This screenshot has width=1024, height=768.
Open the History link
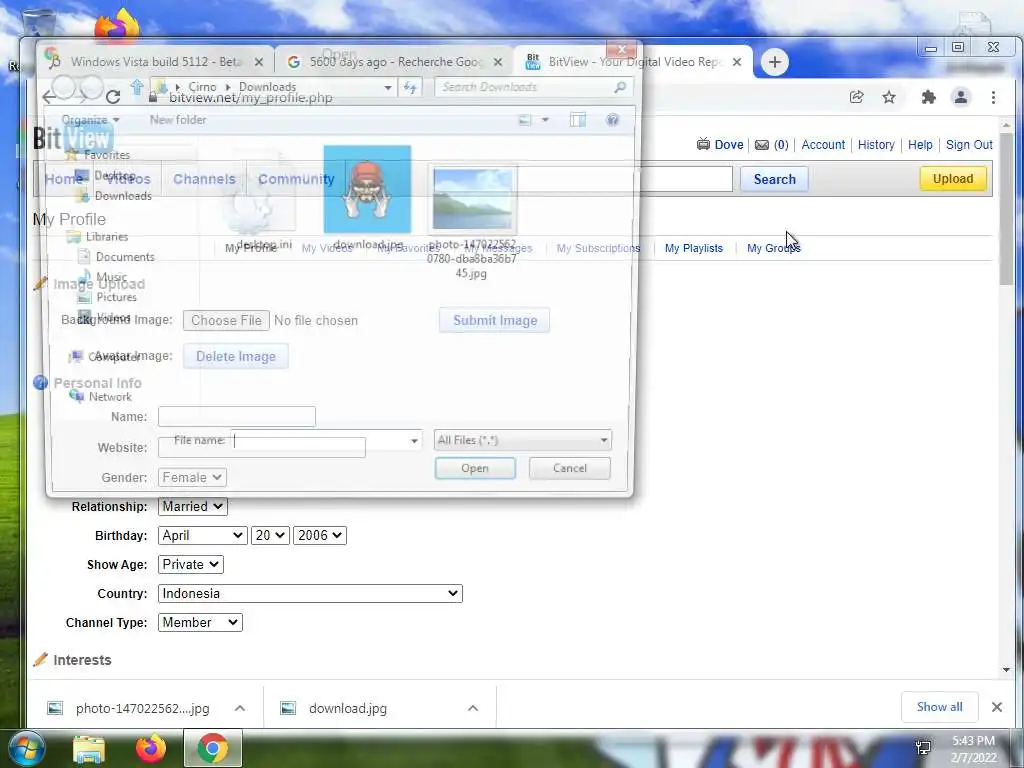click(x=876, y=145)
